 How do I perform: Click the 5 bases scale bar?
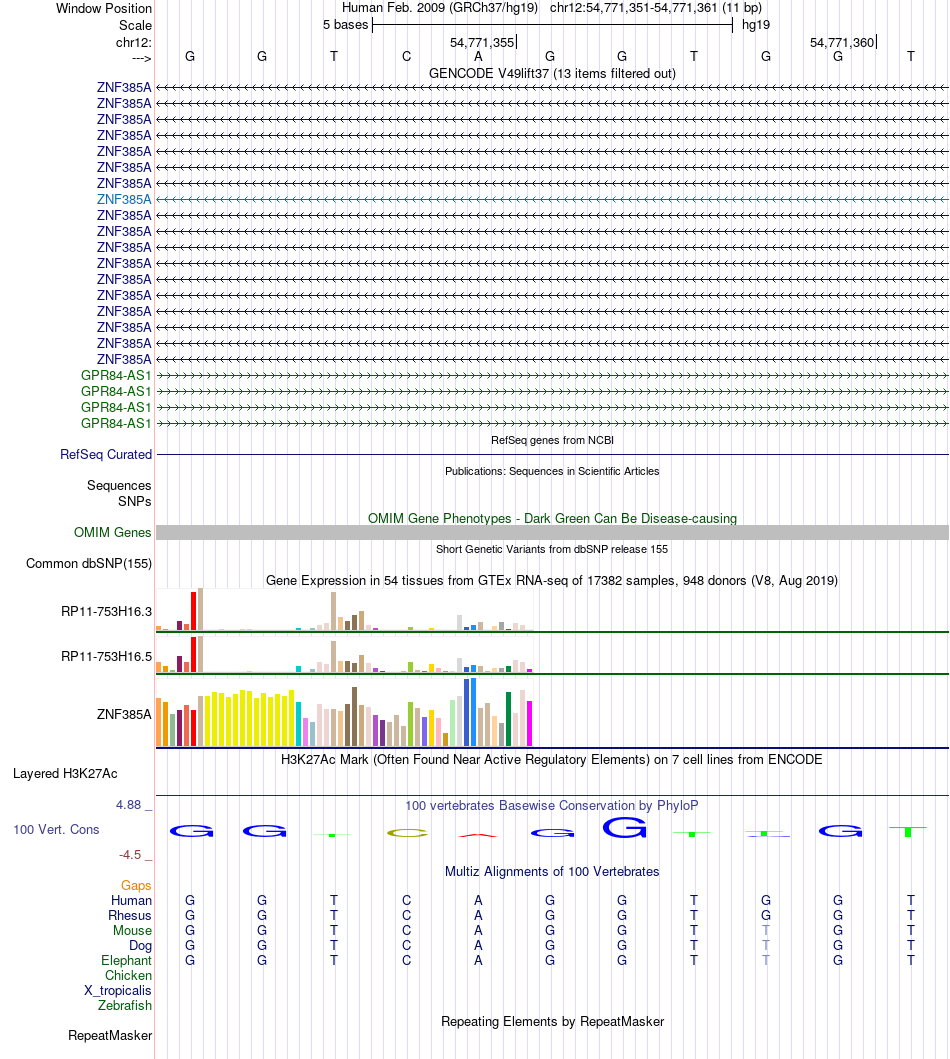(x=552, y=25)
